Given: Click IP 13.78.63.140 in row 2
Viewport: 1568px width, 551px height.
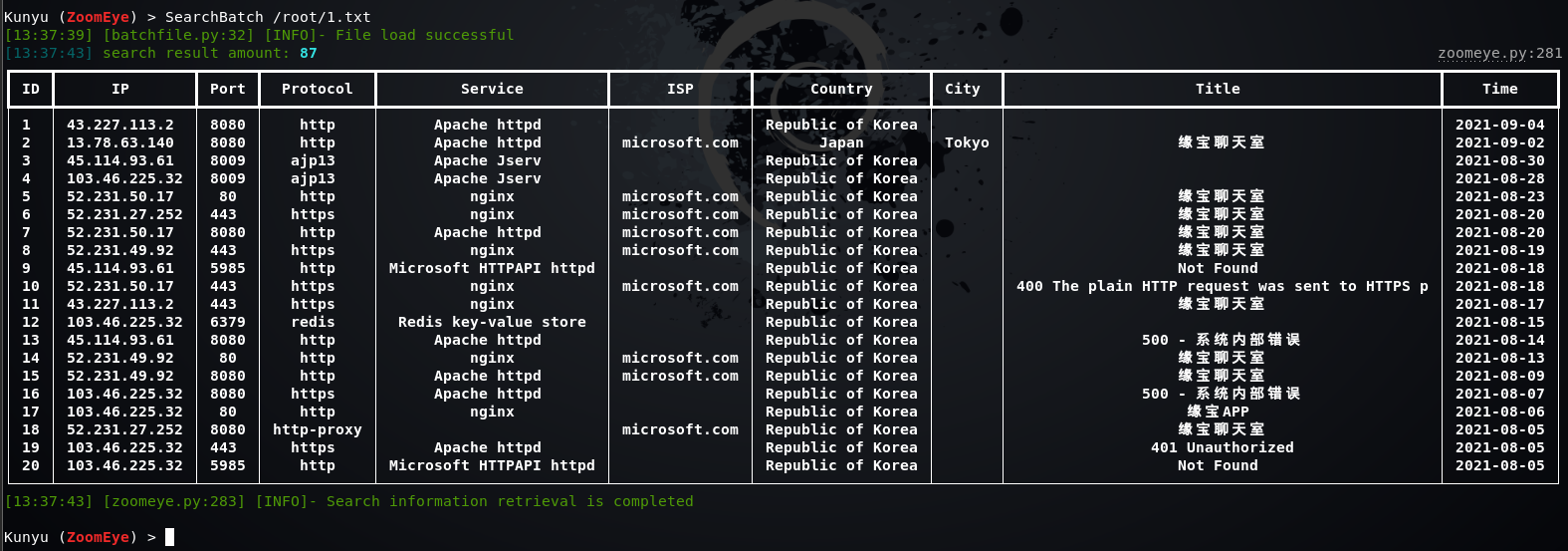Looking at the screenshot, I should click(x=120, y=142).
